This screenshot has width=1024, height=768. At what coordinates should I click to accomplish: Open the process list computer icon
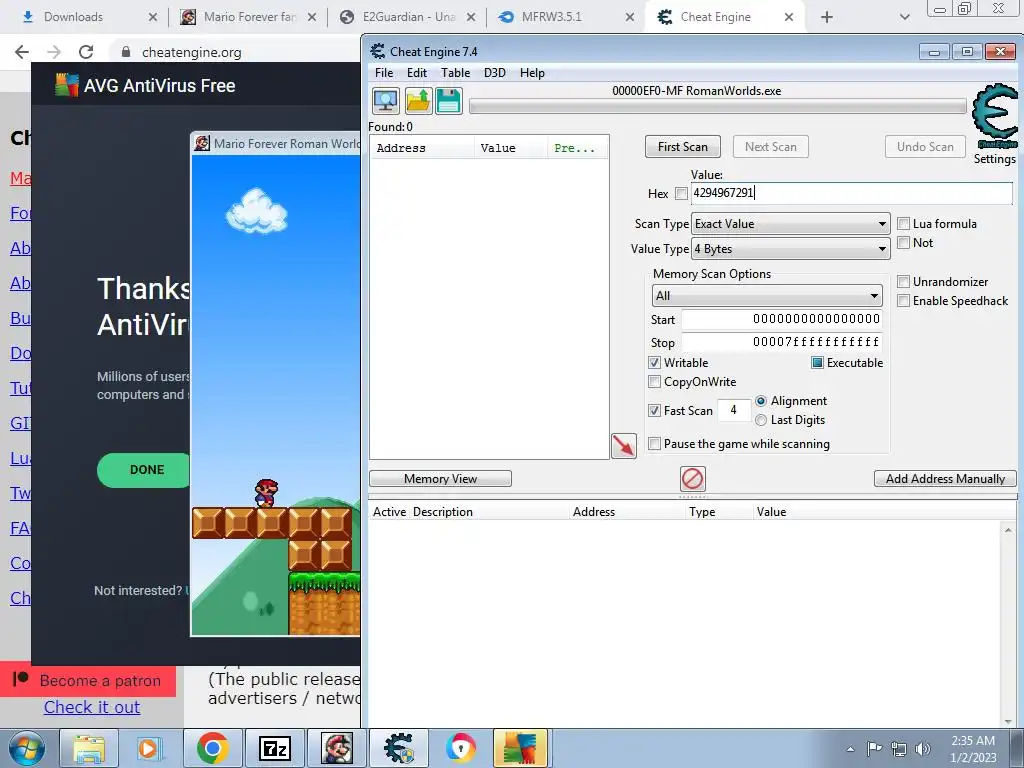(386, 101)
